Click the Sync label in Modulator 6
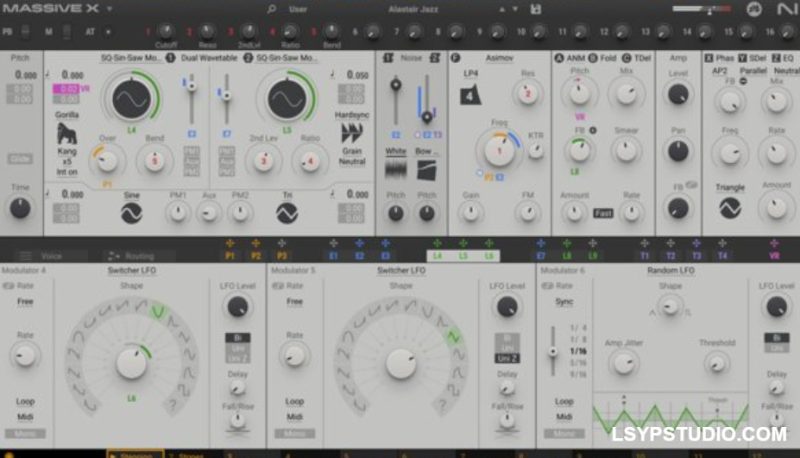 point(564,301)
